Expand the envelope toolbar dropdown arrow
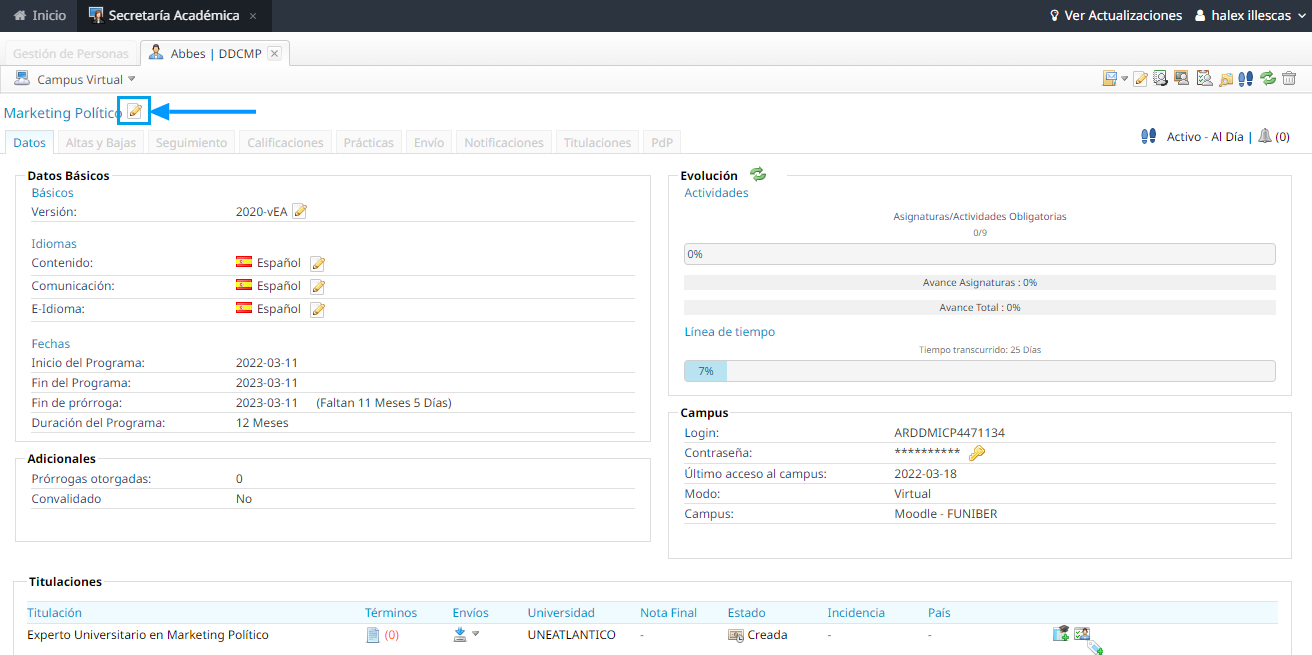 [x=1124, y=79]
